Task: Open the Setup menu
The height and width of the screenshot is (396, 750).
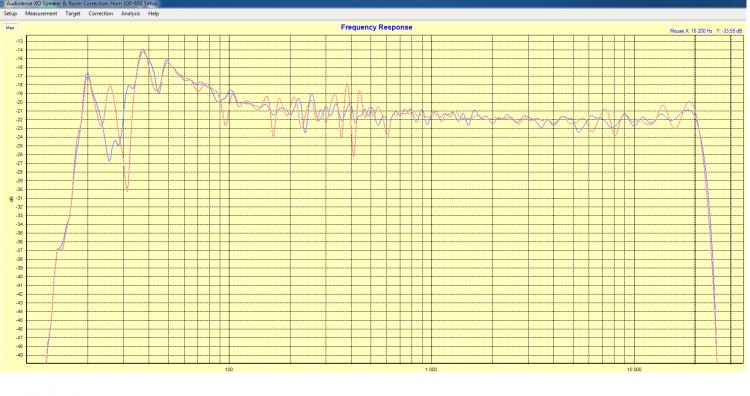Action: point(10,13)
